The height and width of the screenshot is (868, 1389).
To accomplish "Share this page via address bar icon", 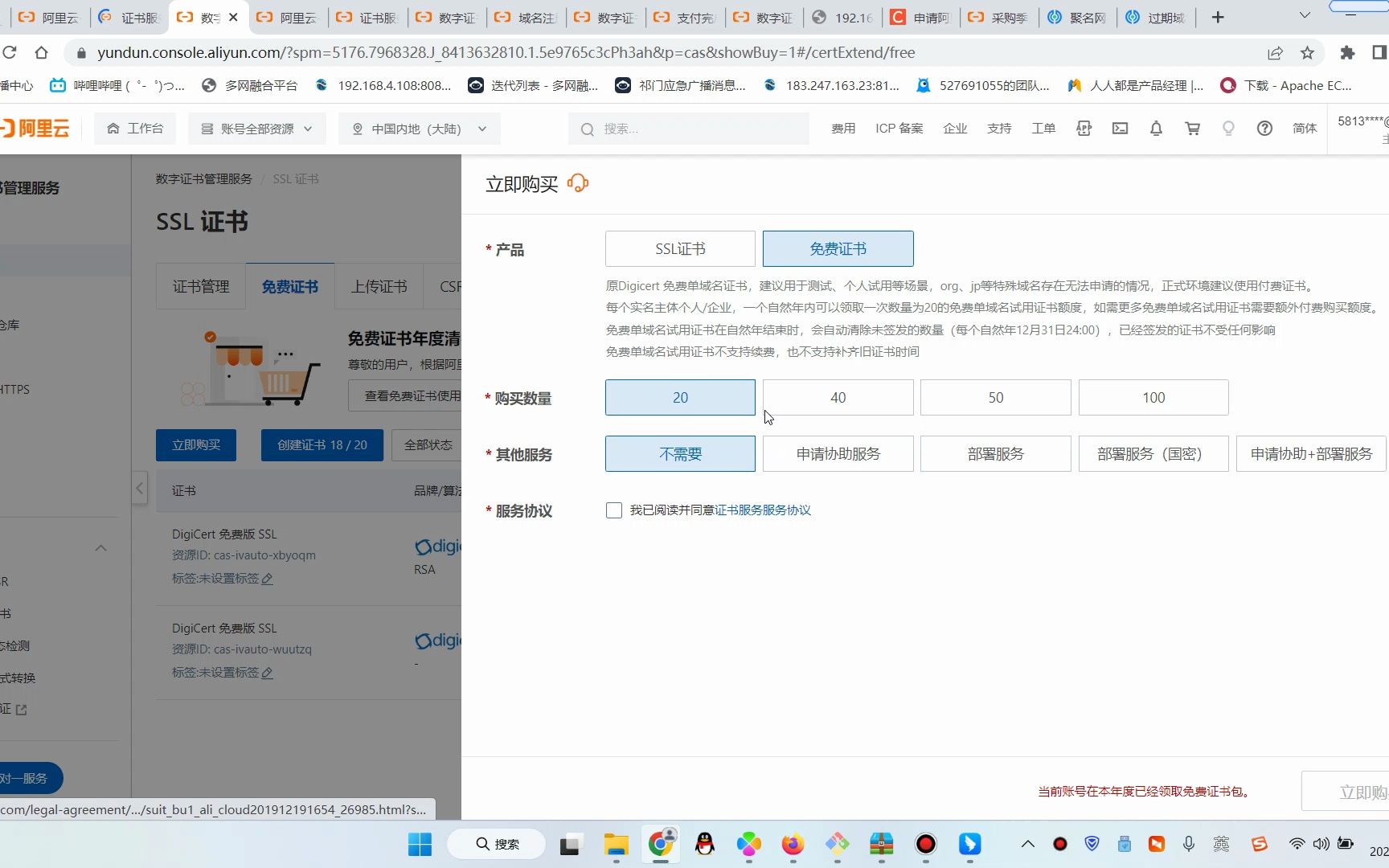I will point(1275,53).
